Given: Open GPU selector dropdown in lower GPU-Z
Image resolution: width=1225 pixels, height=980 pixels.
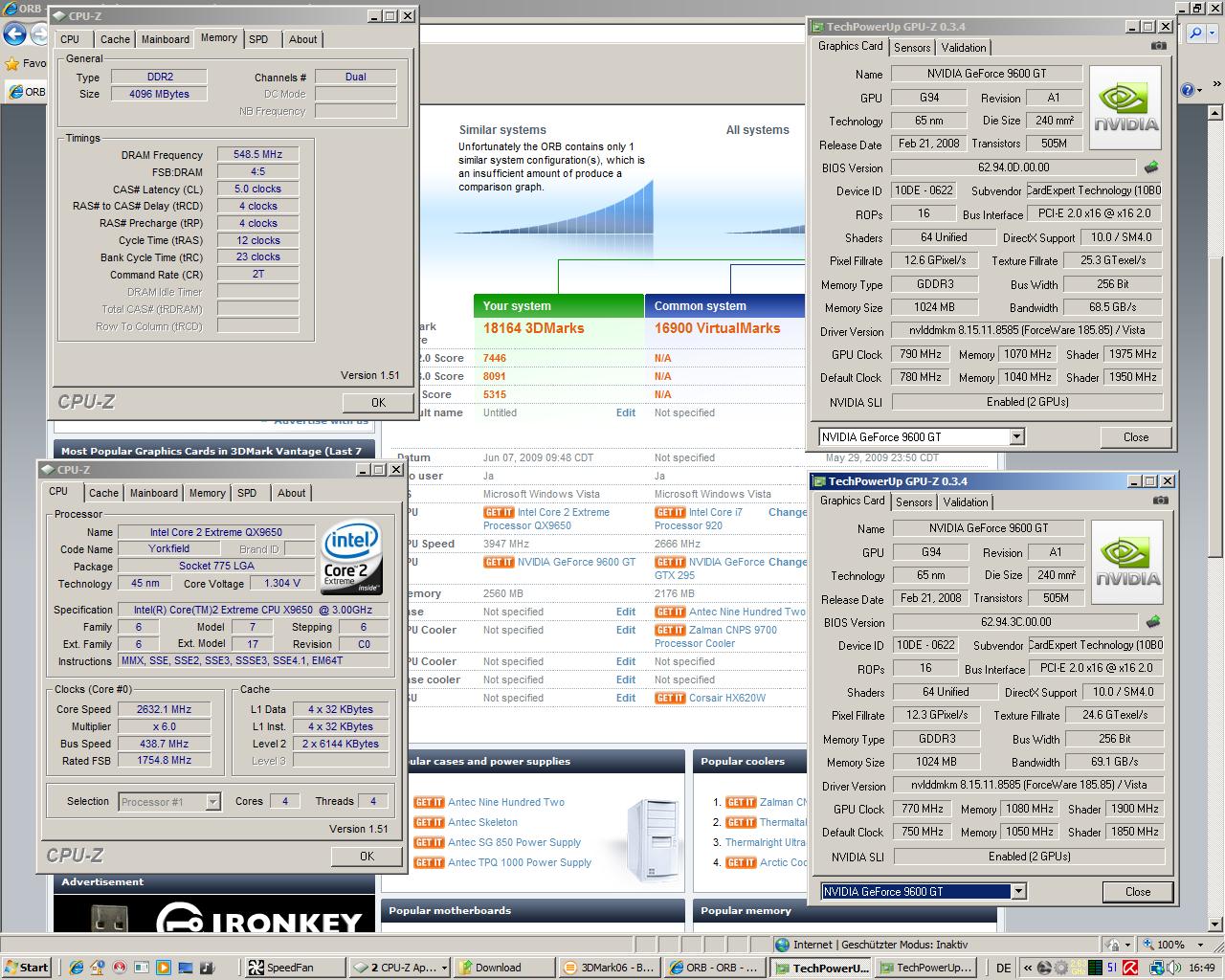Looking at the screenshot, I should click(x=1018, y=892).
